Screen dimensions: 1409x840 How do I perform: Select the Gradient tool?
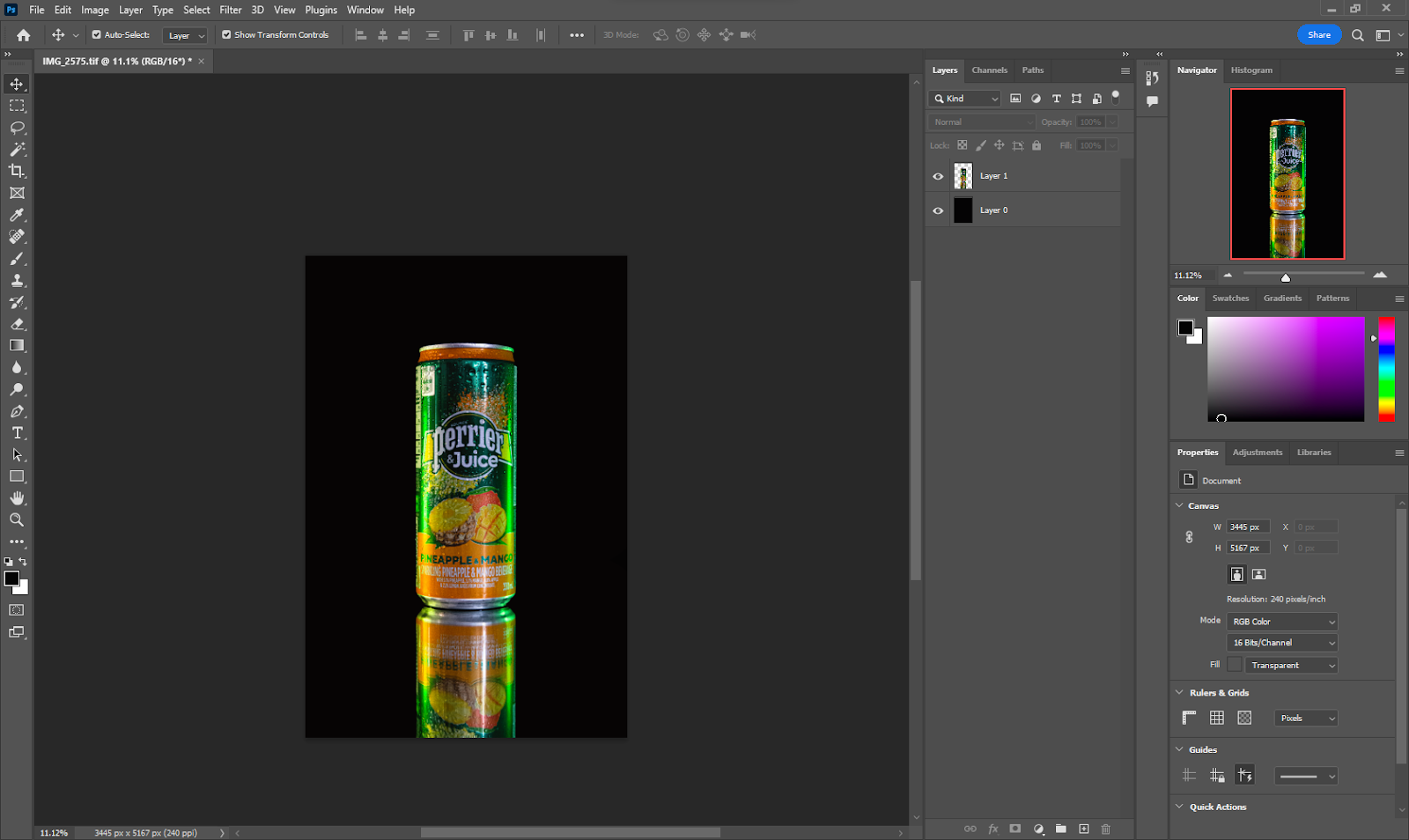point(17,346)
